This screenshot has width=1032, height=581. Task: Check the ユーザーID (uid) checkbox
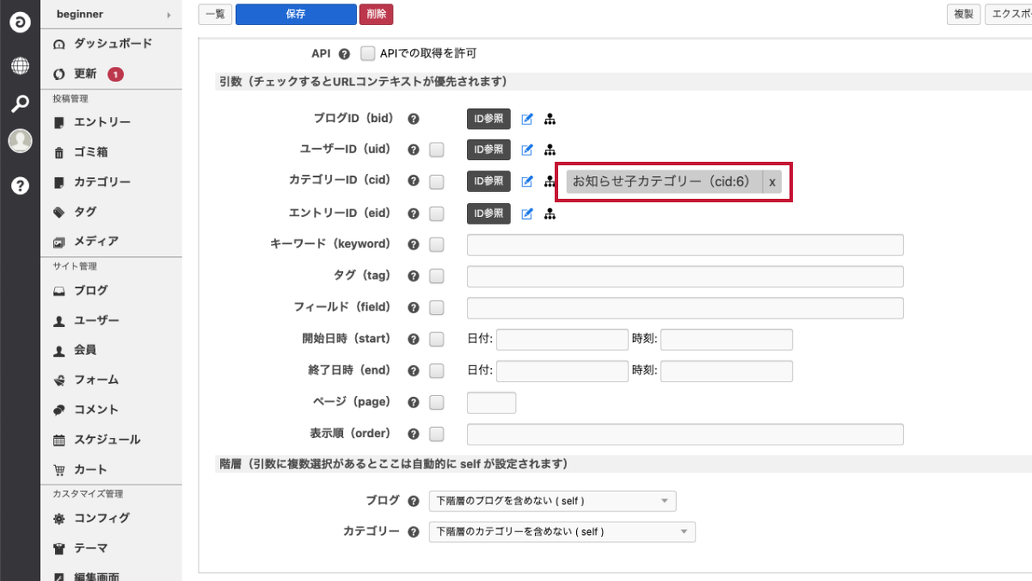(436, 150)
